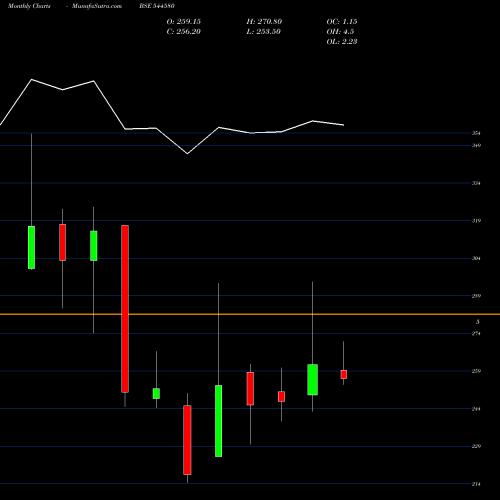Click the tallest red candlestick body
The width and height of the screenshot is (500, 500).
[x=125, y=309]
